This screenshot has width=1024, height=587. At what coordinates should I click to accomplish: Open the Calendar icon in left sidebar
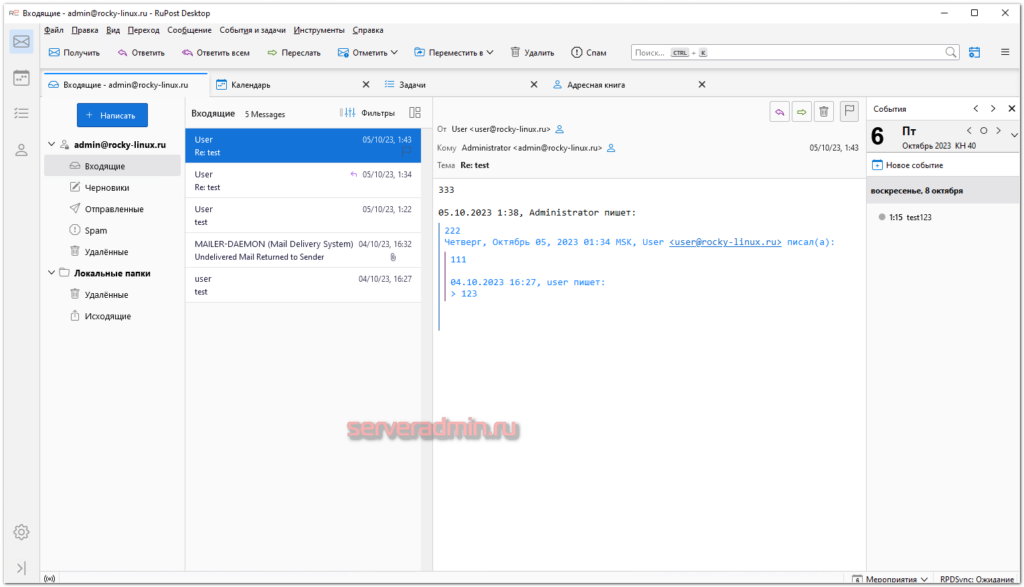21,78
